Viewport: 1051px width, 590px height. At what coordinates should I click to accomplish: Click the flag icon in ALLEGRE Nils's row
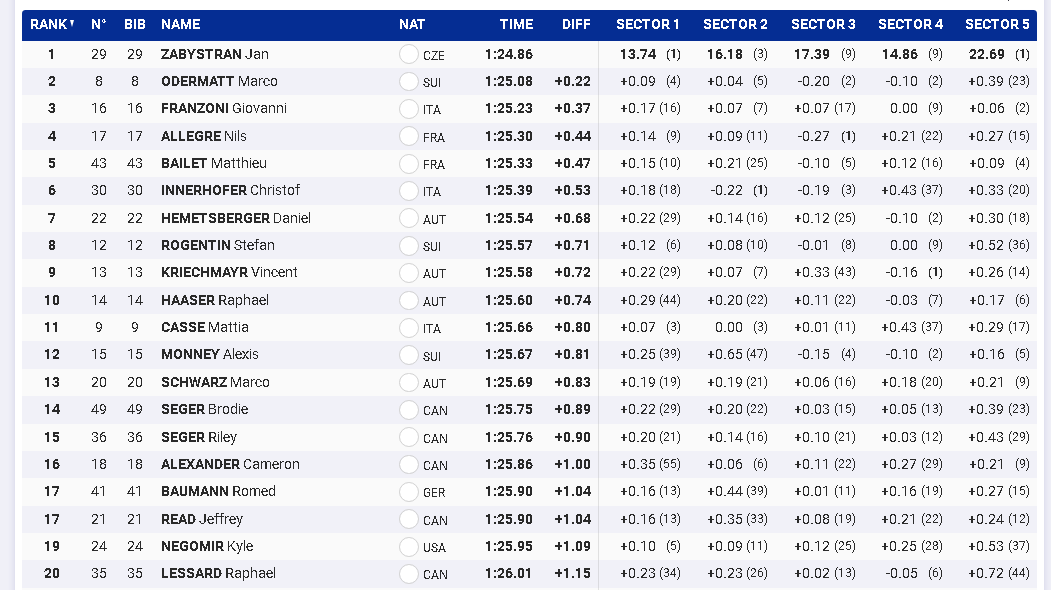(408, 136)
